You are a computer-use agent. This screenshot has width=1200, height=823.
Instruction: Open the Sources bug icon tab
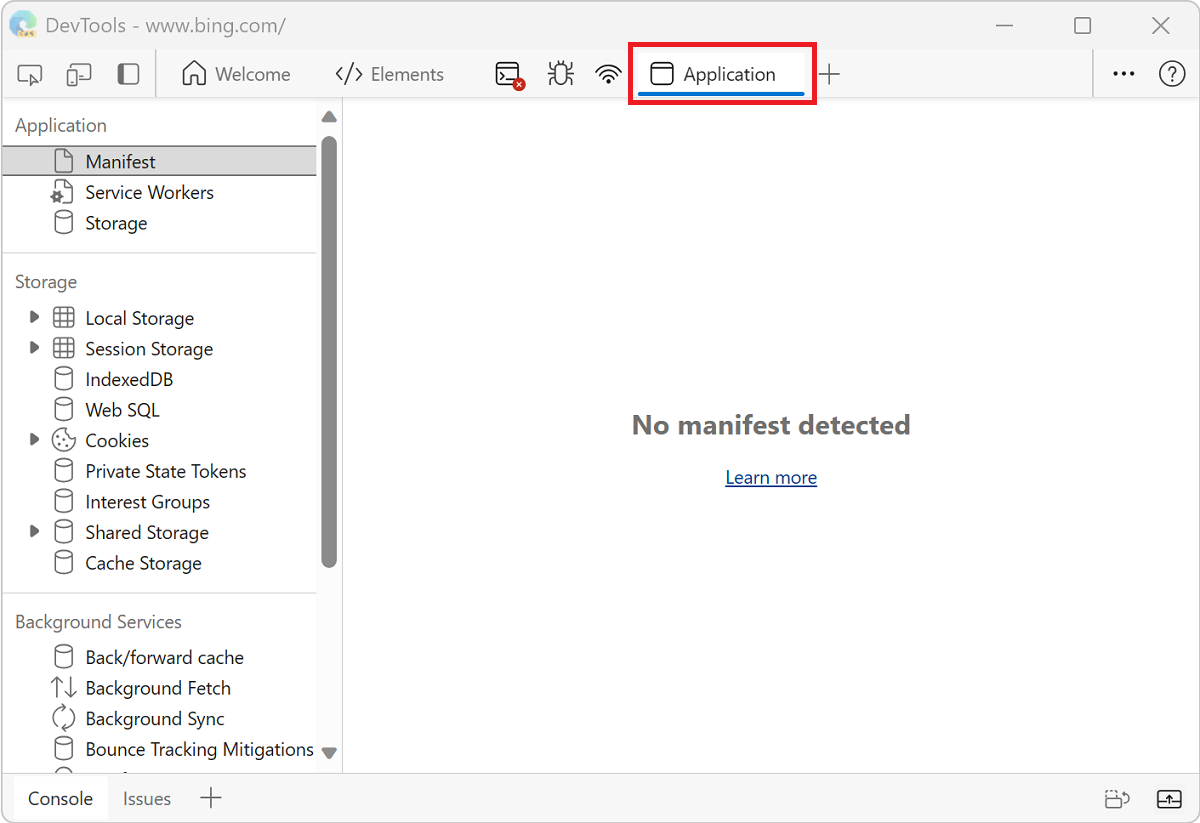click(x=561, y=74)
